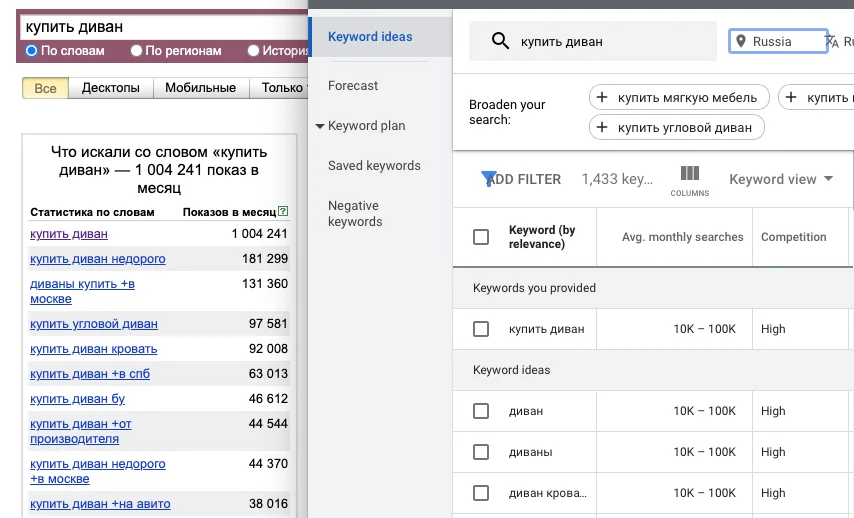Collapse the Keyword plan section arrow
The image size is (854, 518).
(320, 126)
